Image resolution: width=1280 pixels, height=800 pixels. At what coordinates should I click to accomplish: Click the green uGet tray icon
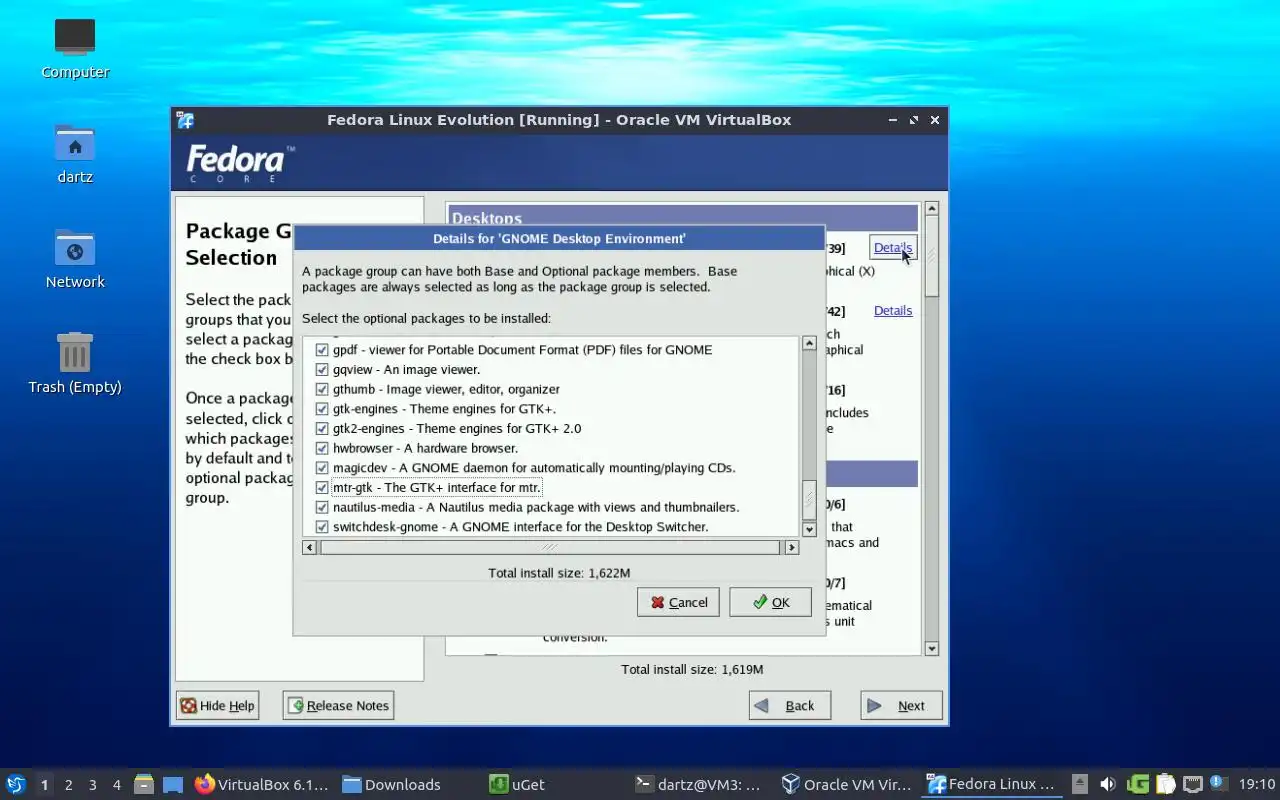tap(1138, 784)
